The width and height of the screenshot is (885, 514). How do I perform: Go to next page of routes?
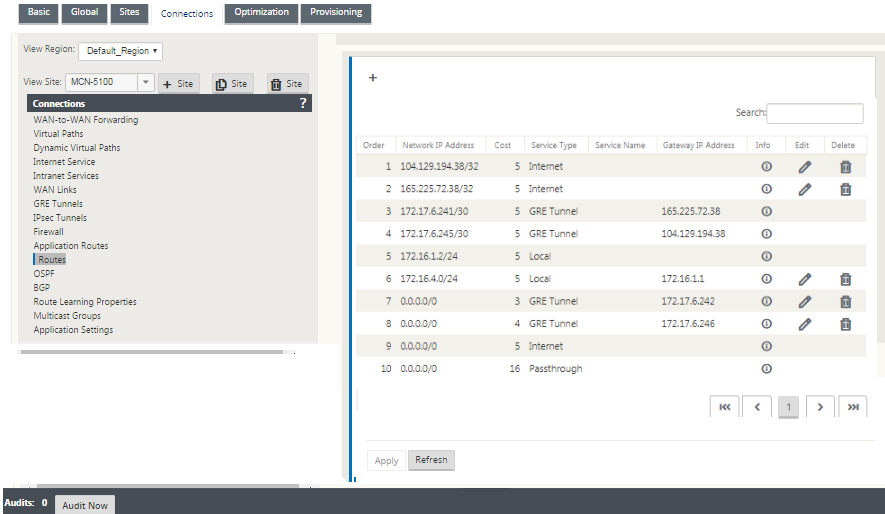coord(820,407)
